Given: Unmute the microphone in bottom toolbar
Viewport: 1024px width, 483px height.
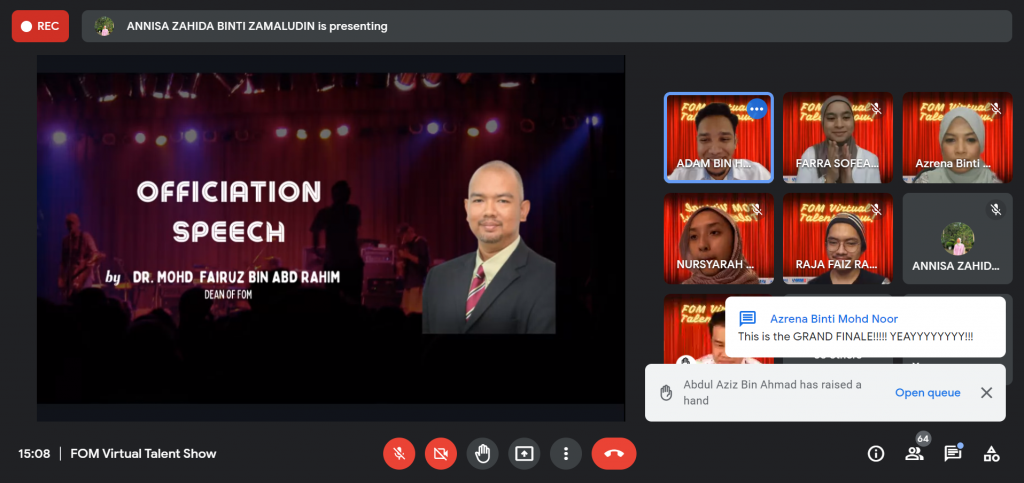Looking at the screenshot, I should tap(399, 453).
